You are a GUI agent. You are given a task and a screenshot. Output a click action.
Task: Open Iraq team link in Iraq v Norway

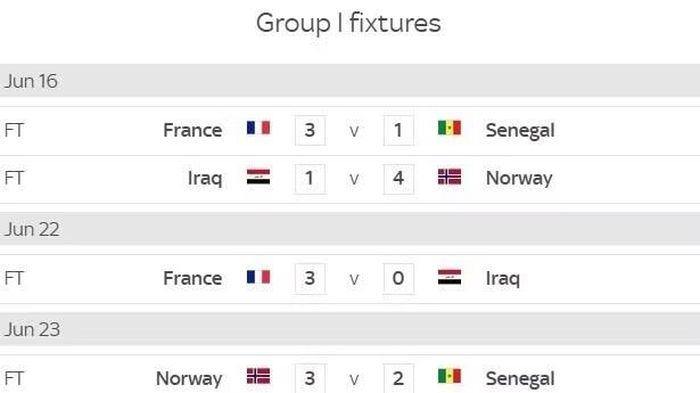[x=205, y=179]
